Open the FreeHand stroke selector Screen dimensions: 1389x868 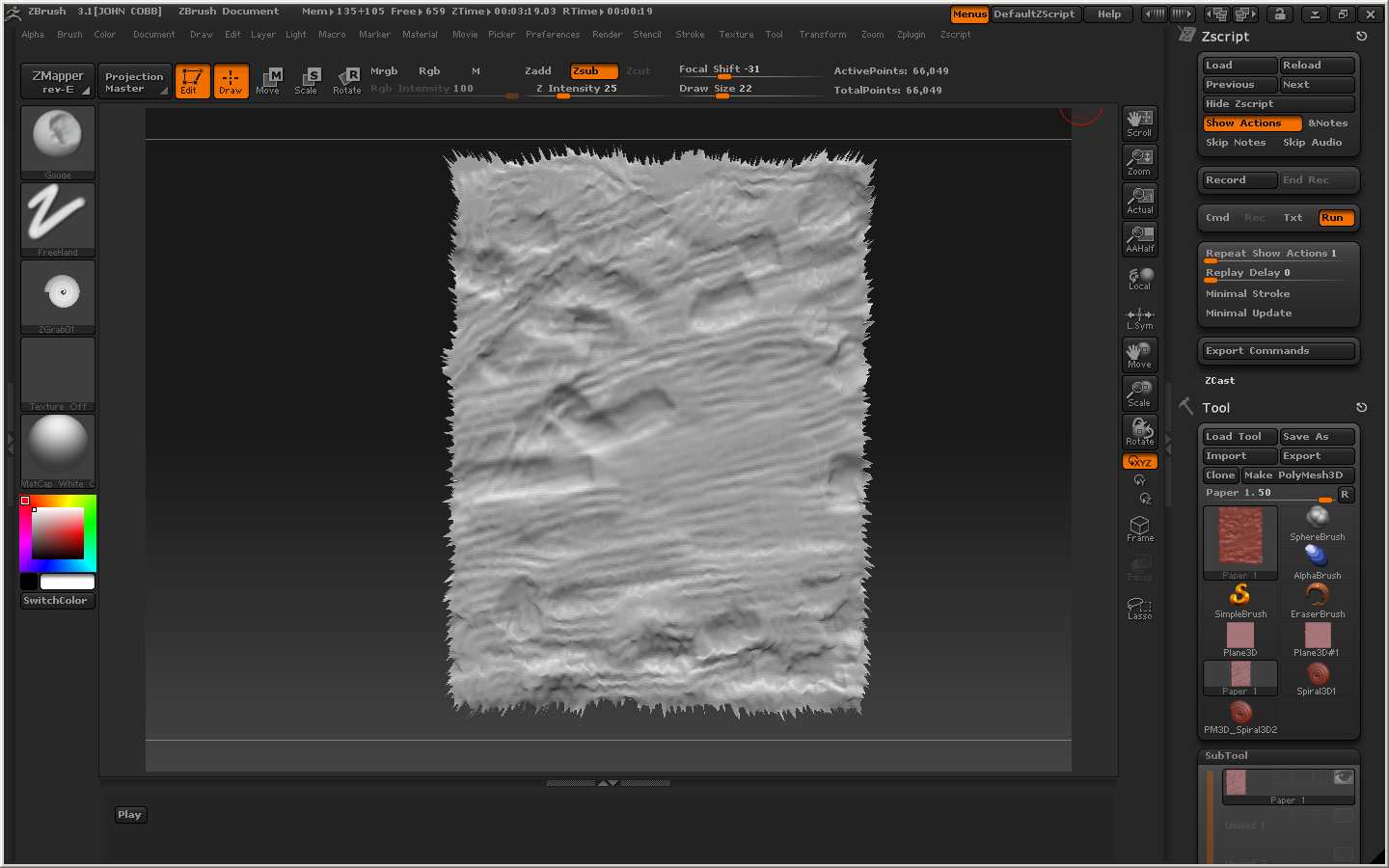click(58, 218)
